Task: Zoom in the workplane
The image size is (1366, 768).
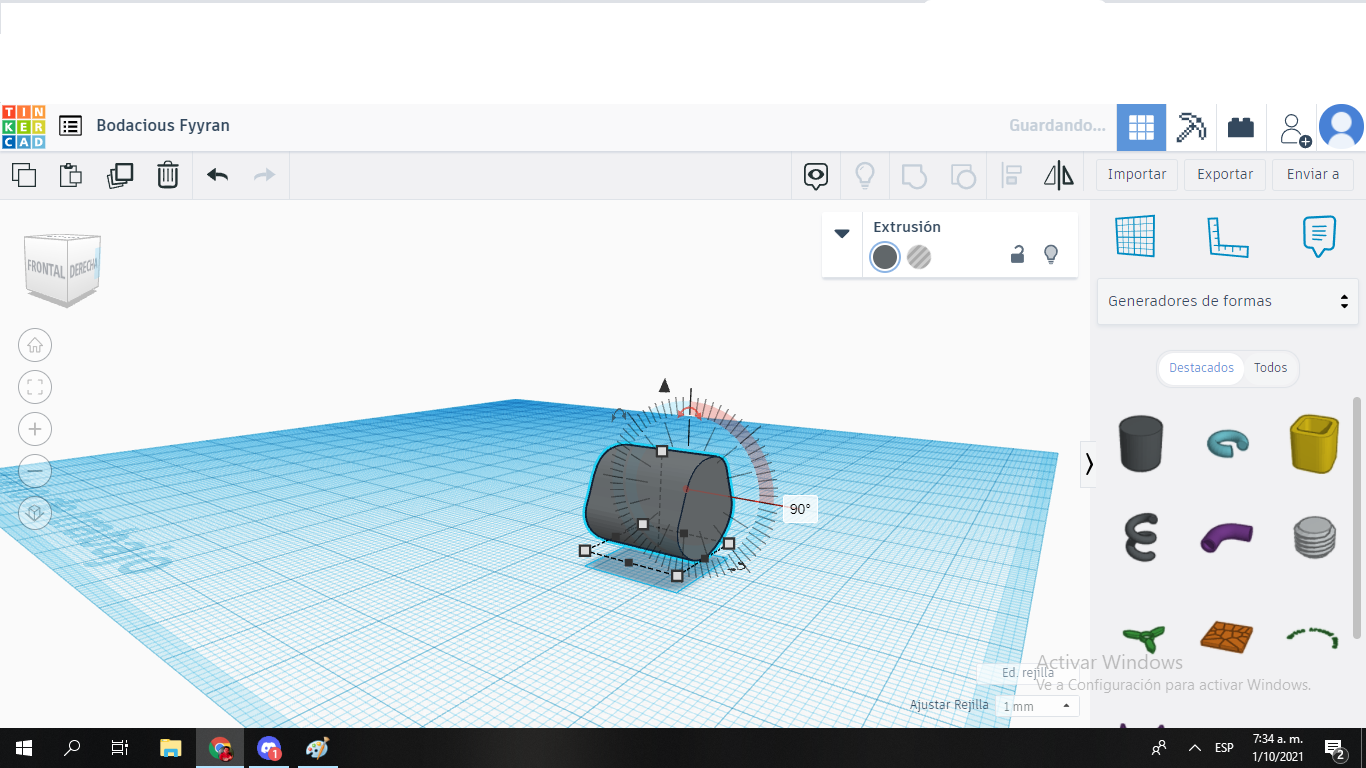Action: [35, 429]
